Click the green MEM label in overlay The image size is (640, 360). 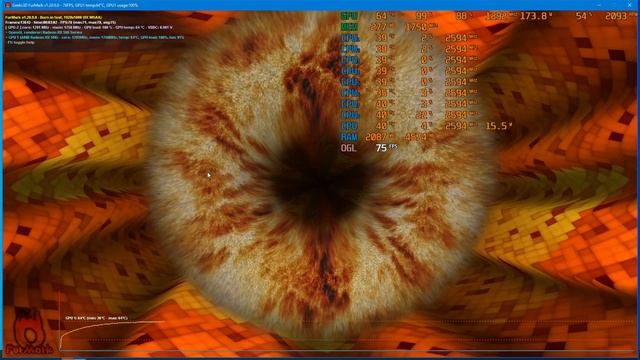(x=349, y=27)
